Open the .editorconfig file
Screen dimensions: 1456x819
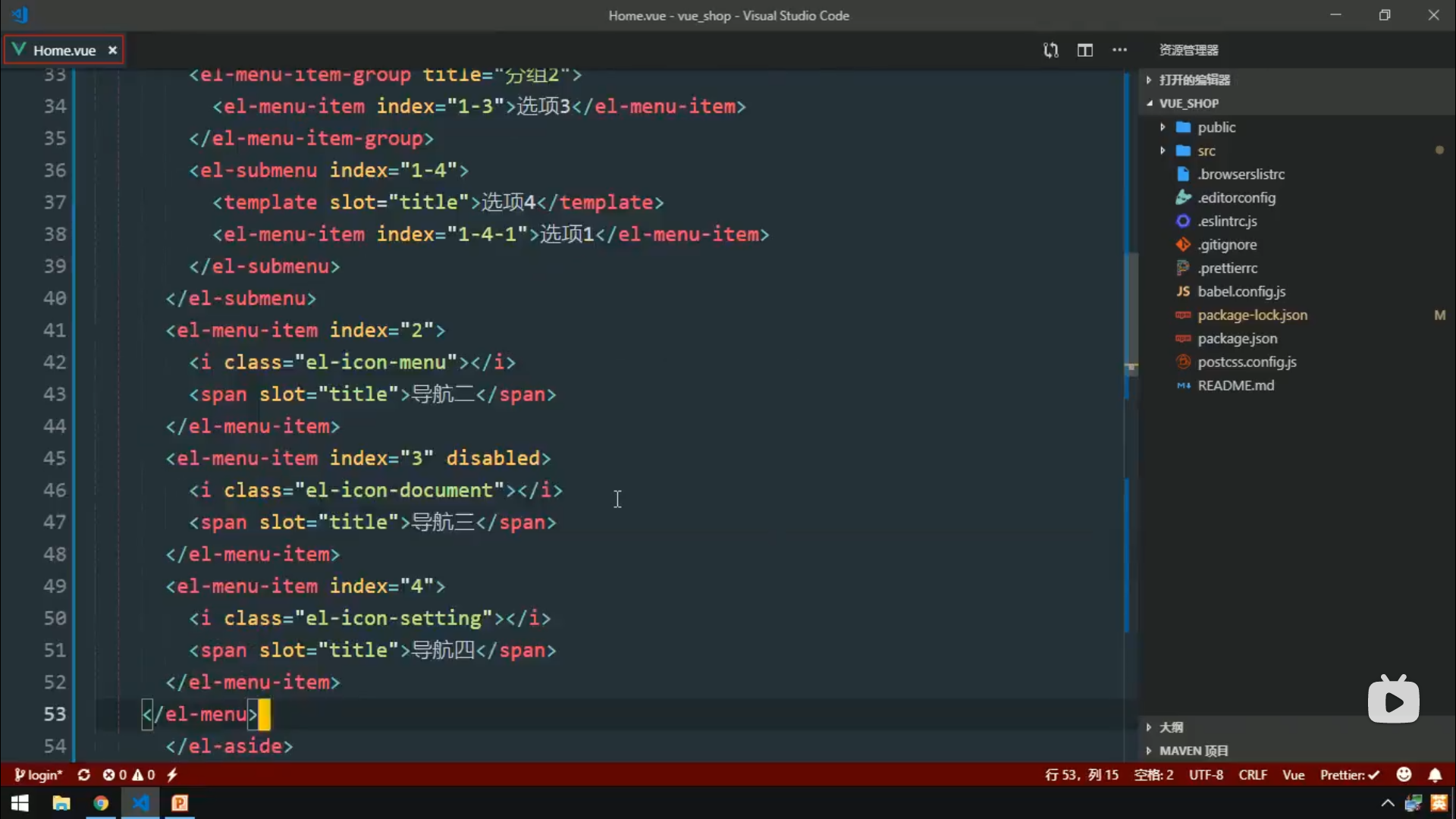tap(1236, 198)
